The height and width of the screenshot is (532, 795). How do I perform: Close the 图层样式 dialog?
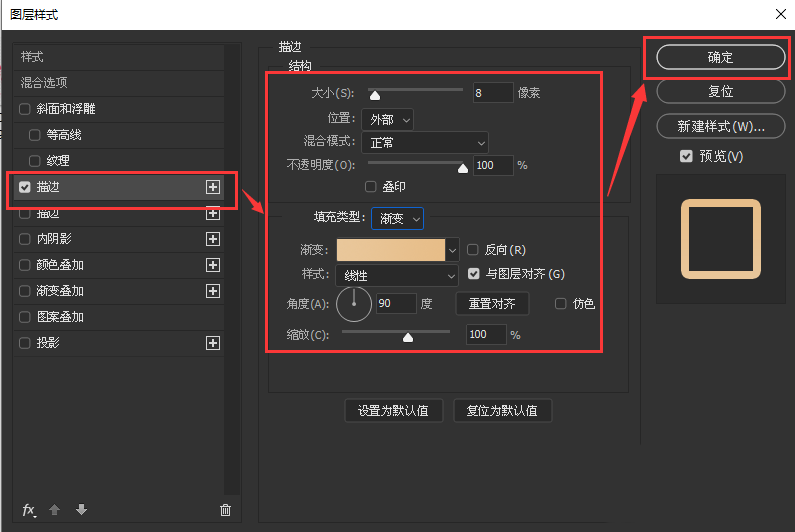pyautogui.click(x=781, y=14)
